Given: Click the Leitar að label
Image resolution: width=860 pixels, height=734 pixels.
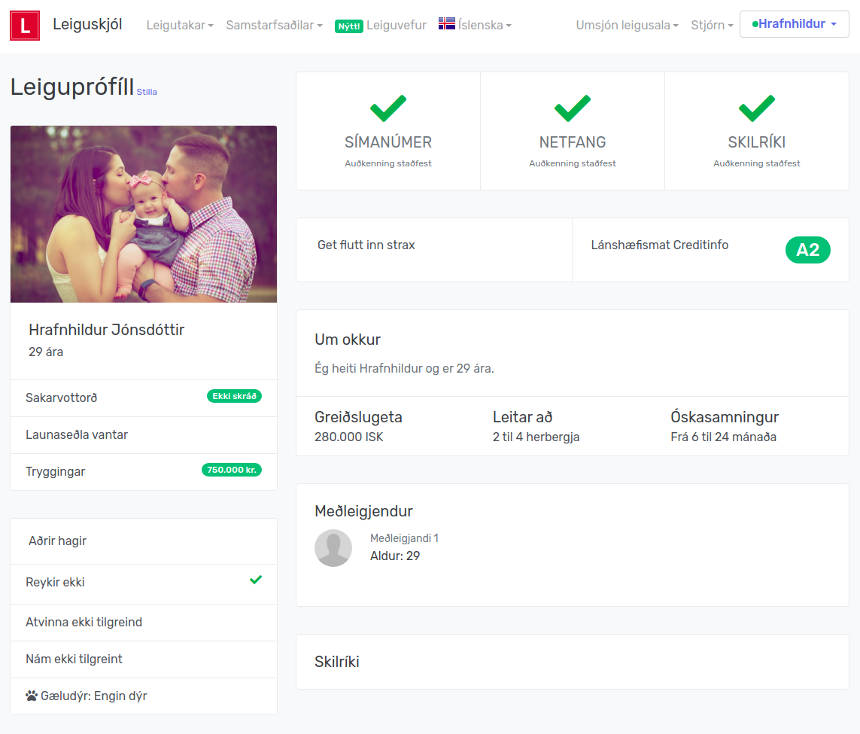Looking at the screenshot, I should click(x=522, y=417).
